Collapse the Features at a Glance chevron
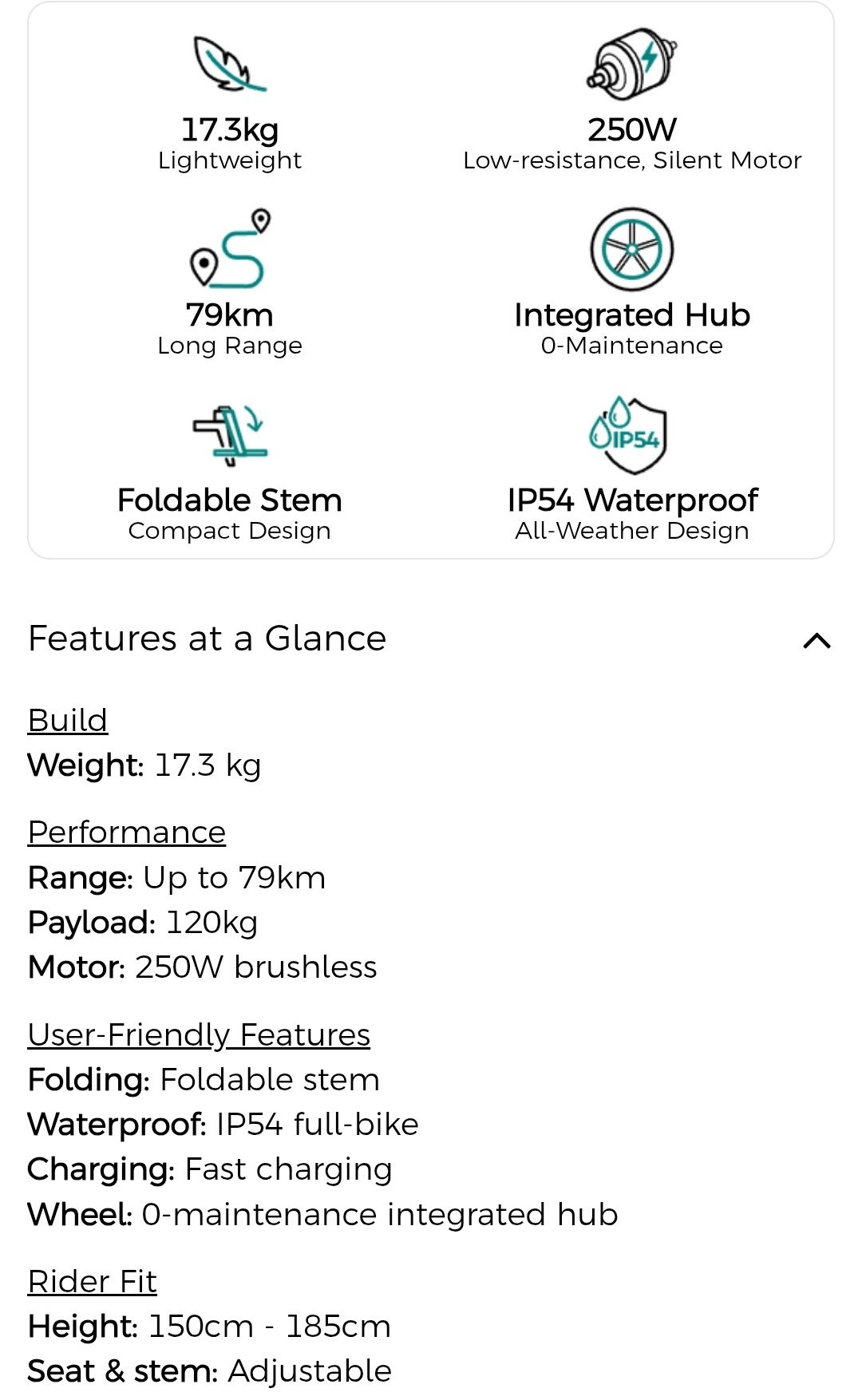The height and width of the screenshot is (1400, 862). coord(817,640)
